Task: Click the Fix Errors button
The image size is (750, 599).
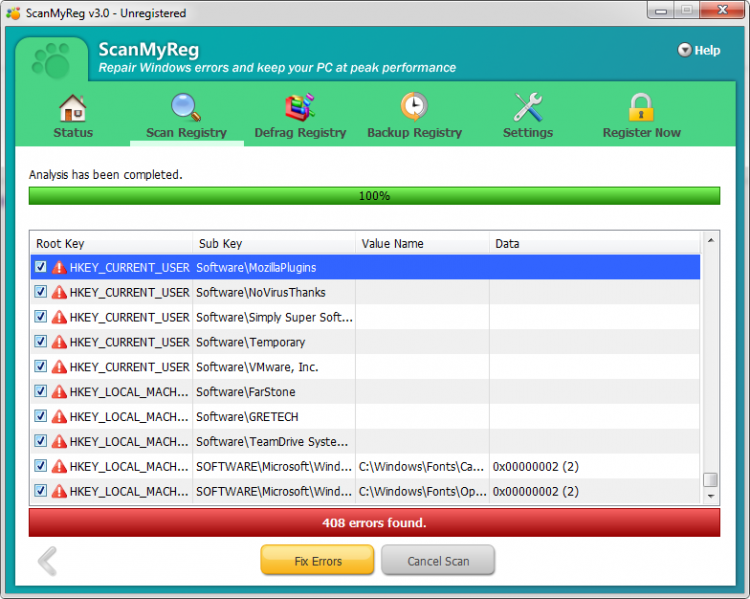Action: (317, 560)
